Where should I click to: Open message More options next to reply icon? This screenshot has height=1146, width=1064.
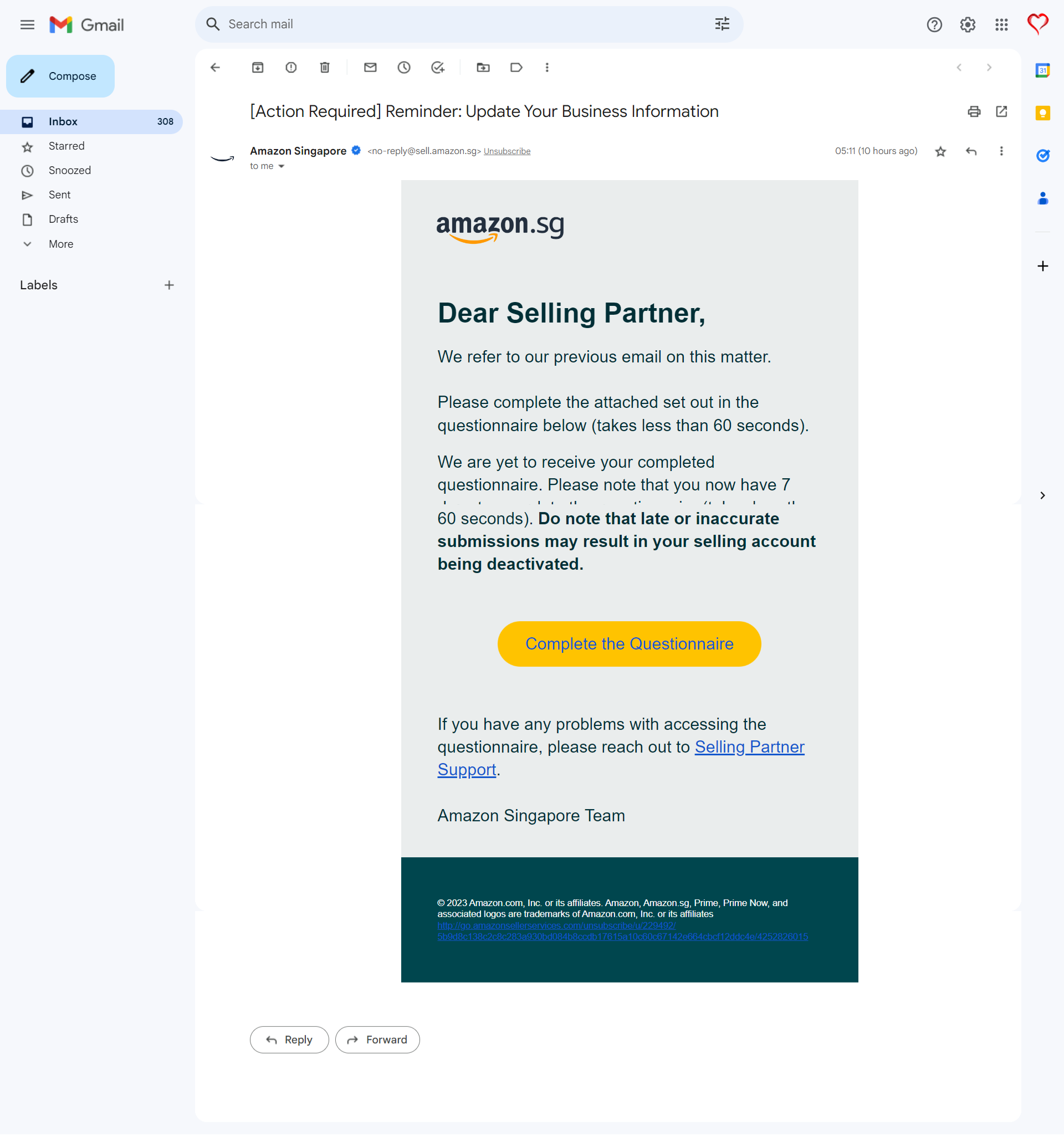coord(1001,151)
